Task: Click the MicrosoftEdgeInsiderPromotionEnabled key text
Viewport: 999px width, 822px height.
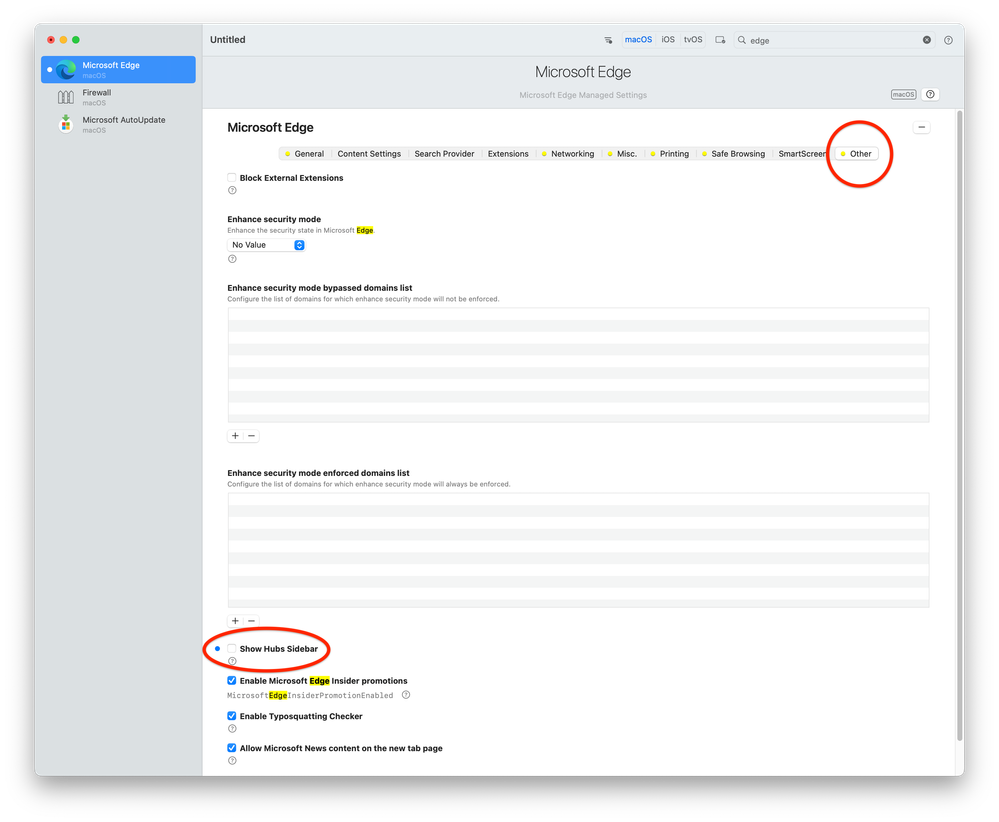Action: pos(310,695)
